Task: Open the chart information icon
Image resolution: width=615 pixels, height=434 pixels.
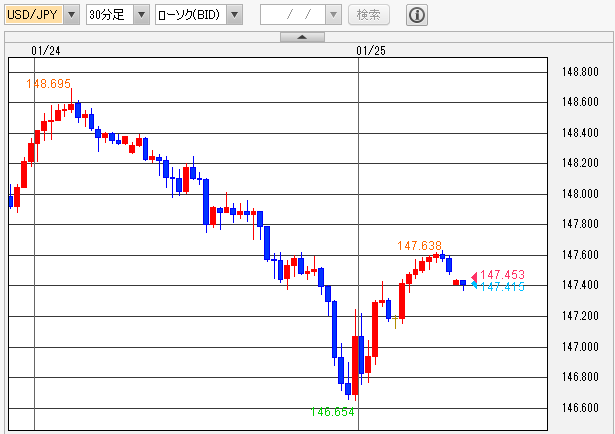Action: pos(417,15)
